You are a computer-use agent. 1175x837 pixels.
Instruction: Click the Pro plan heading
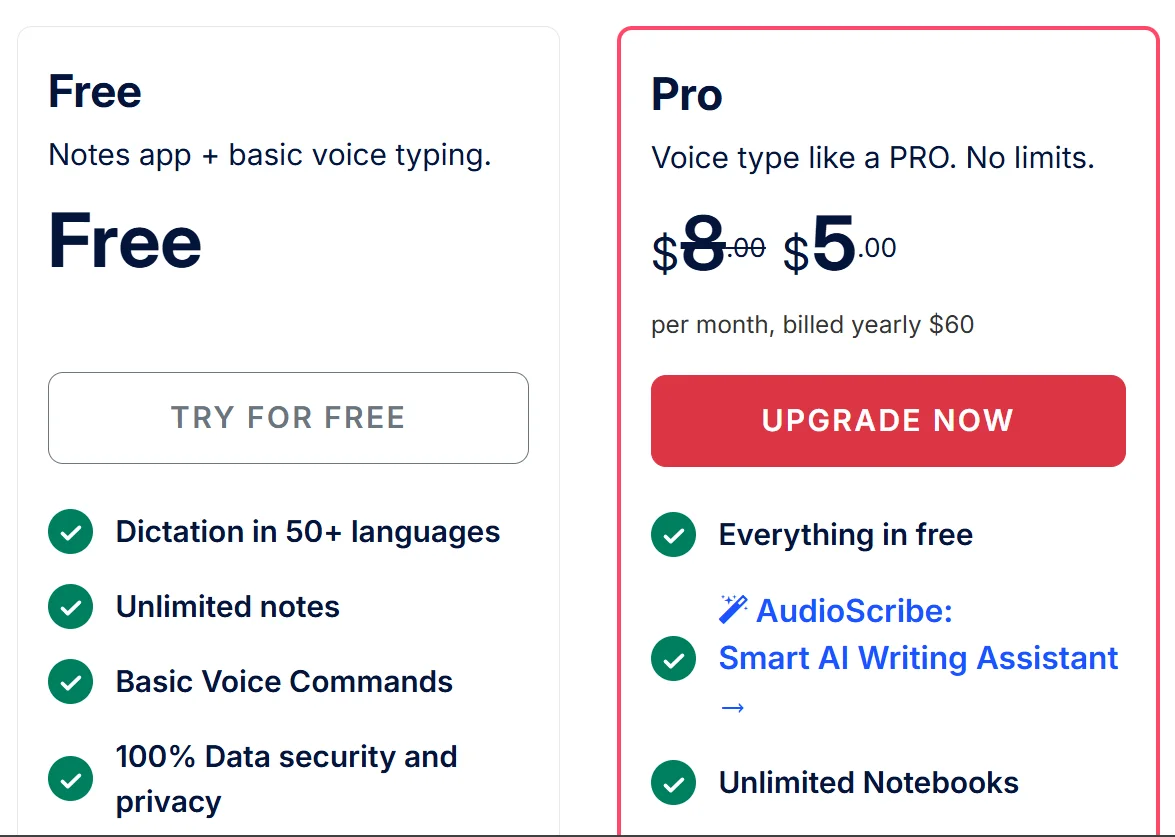point(687,95)
